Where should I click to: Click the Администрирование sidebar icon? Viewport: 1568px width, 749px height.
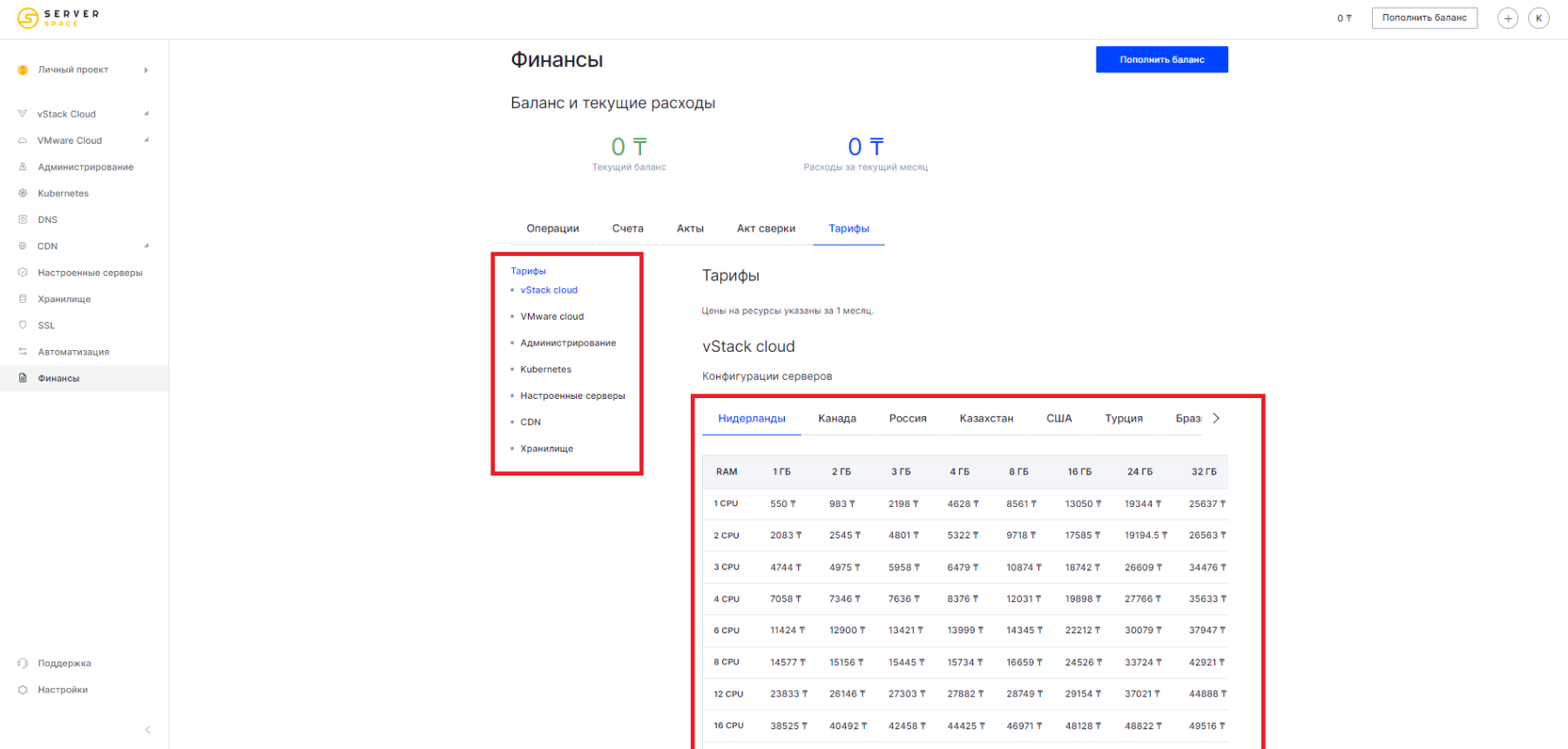click(23, 166)
